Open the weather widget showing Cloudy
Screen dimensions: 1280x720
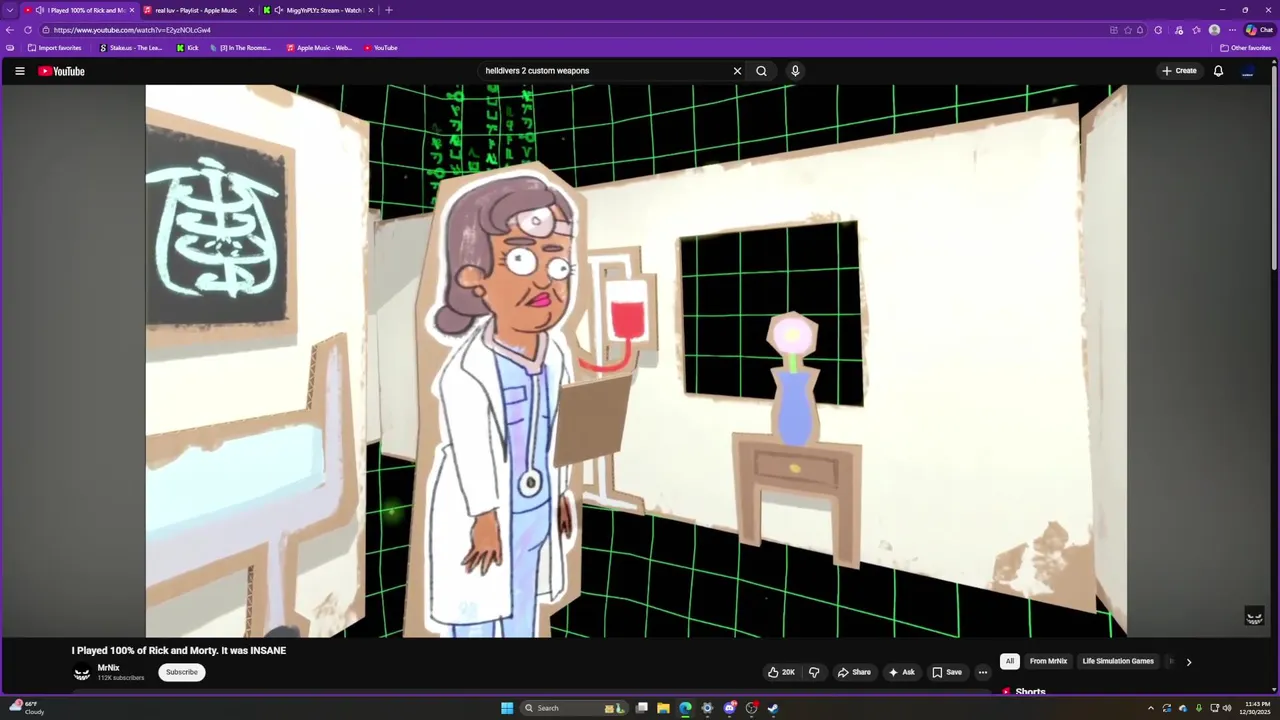coord(27,708)
